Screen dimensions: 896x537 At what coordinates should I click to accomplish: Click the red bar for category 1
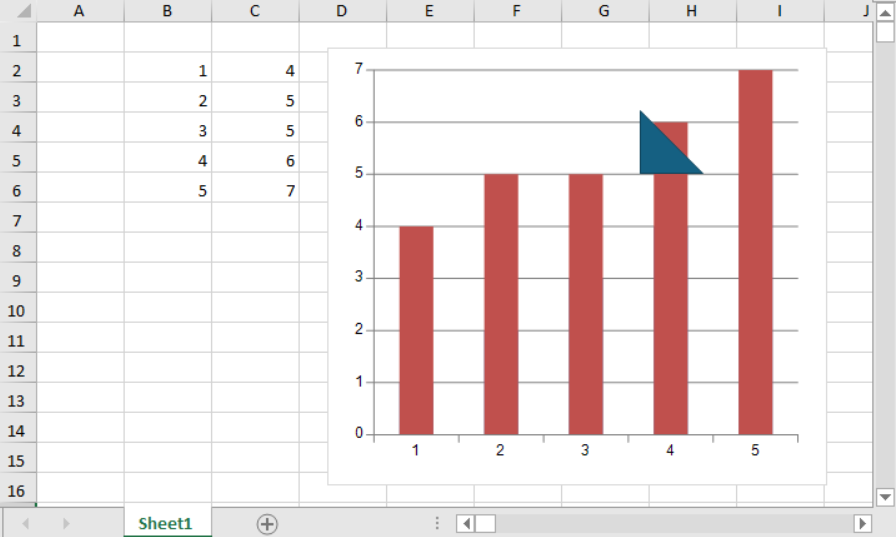pos(416,330)
